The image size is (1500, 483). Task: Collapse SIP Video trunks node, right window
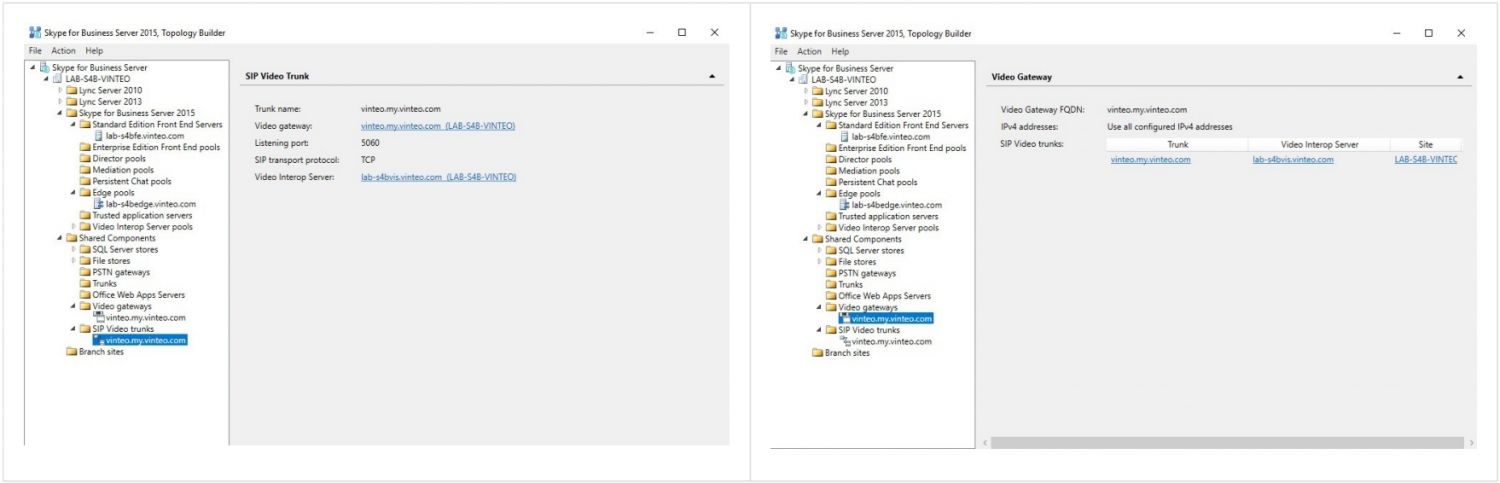(819, 330)
